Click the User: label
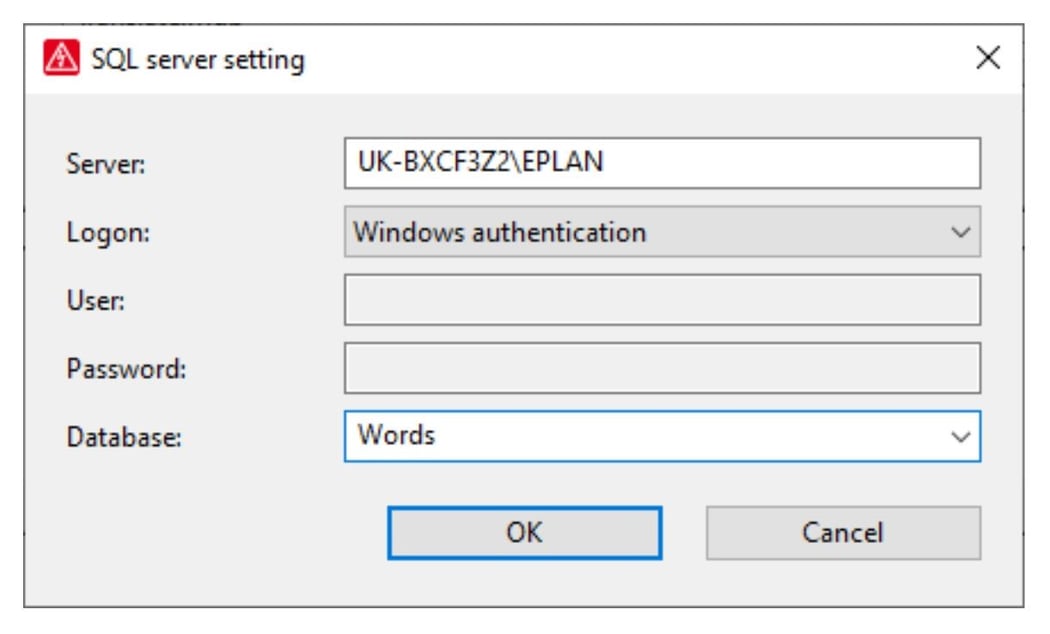The width and height of the screenshot is (1050, 634). tap(95, 300)
